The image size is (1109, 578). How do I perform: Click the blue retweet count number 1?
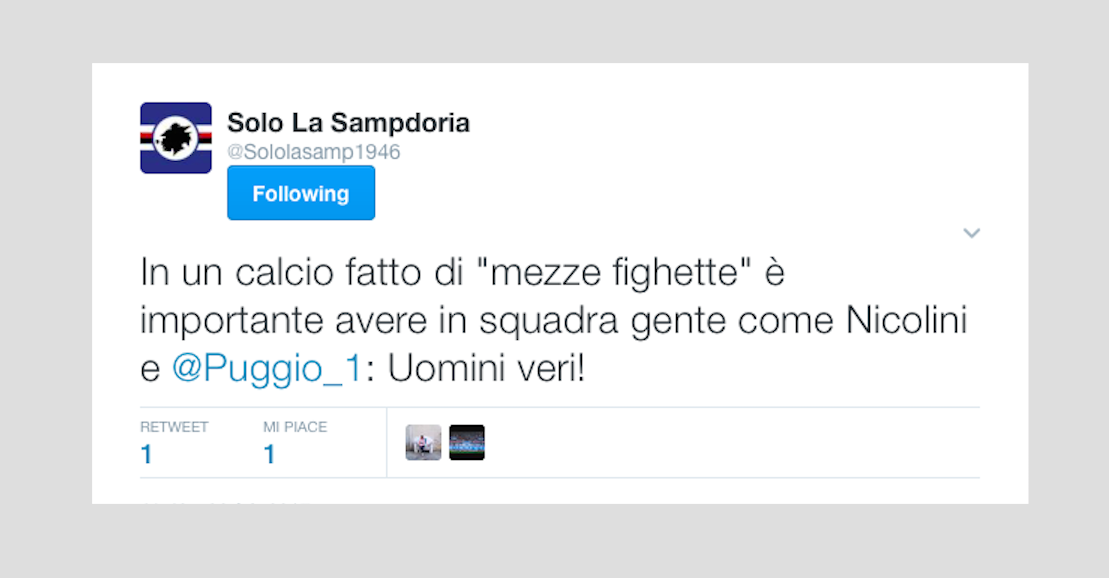146,454
